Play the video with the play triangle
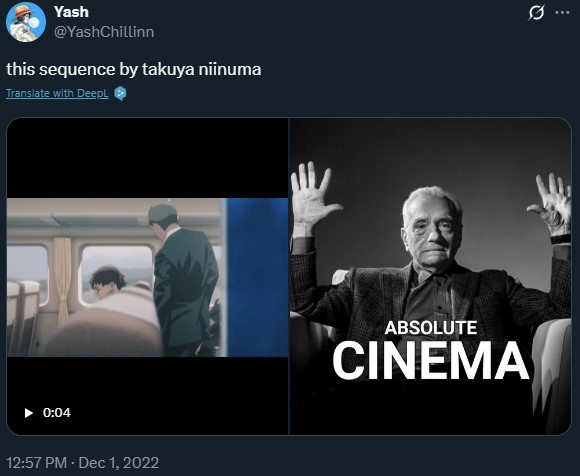 28,412
